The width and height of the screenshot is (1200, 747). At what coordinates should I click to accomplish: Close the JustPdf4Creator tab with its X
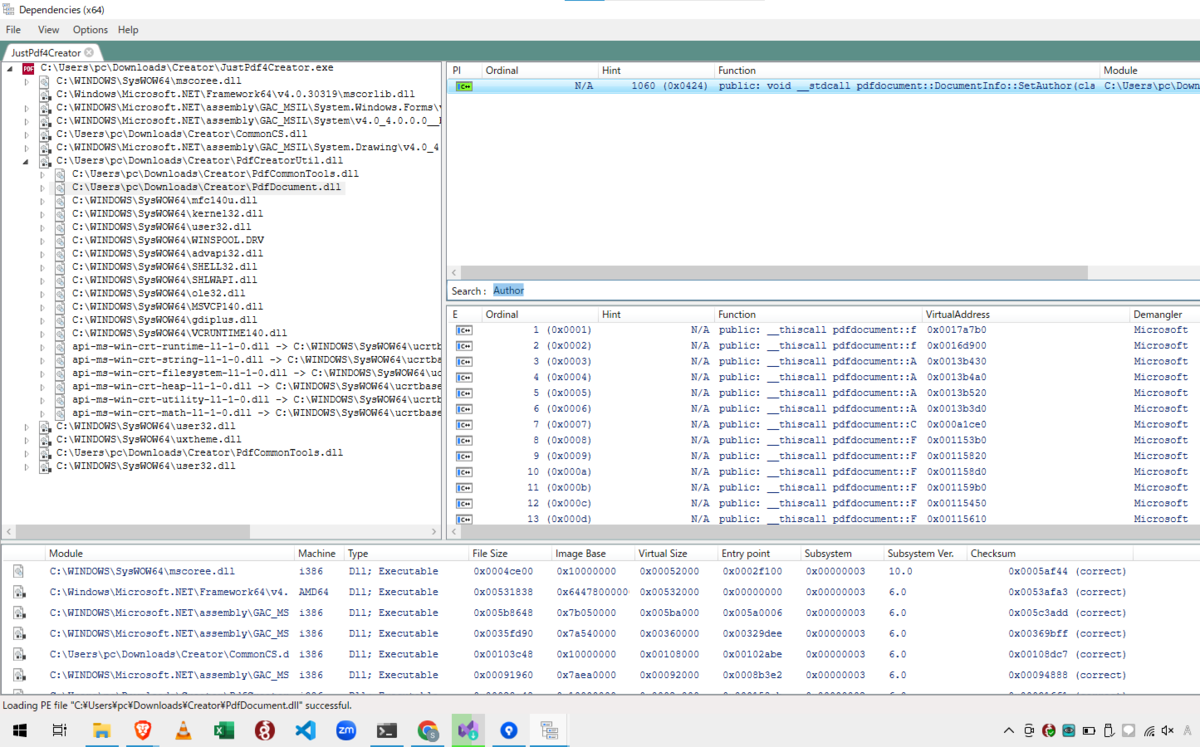coord(89,52)
